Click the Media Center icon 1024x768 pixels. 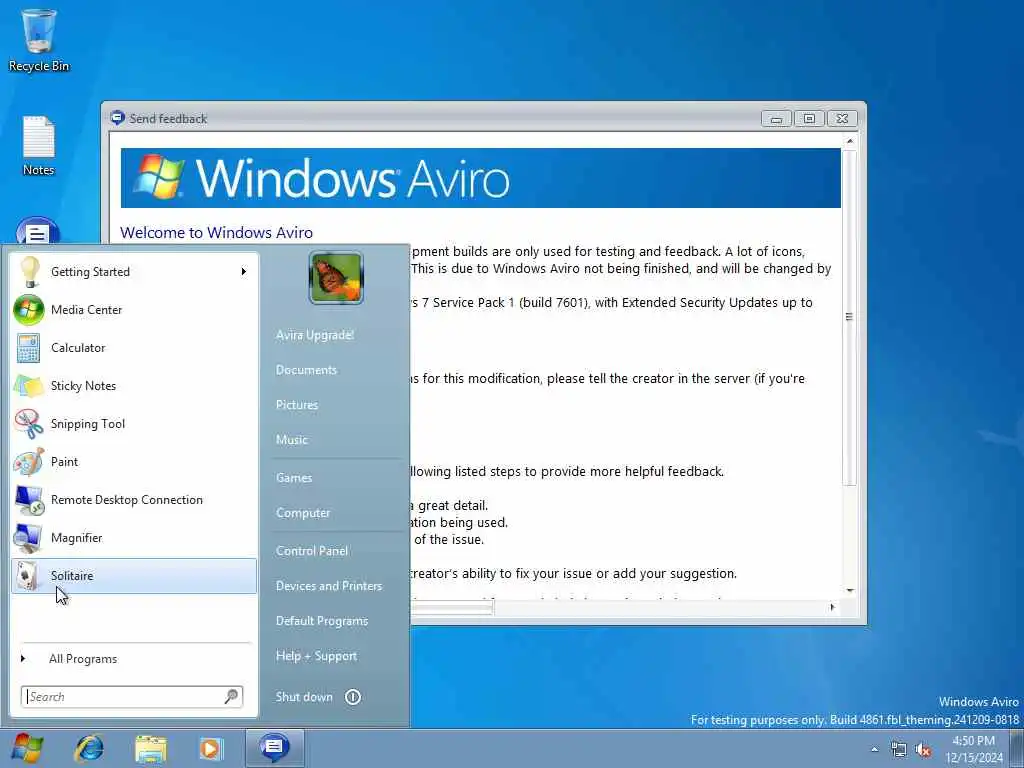(29, 310)
